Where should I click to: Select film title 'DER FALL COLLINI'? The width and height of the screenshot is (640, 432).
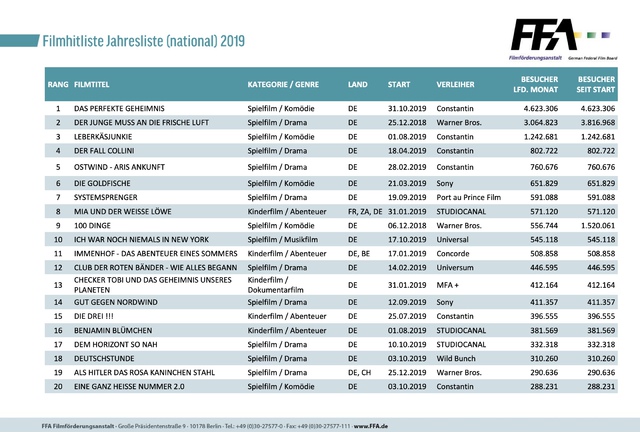click(104, 151)
